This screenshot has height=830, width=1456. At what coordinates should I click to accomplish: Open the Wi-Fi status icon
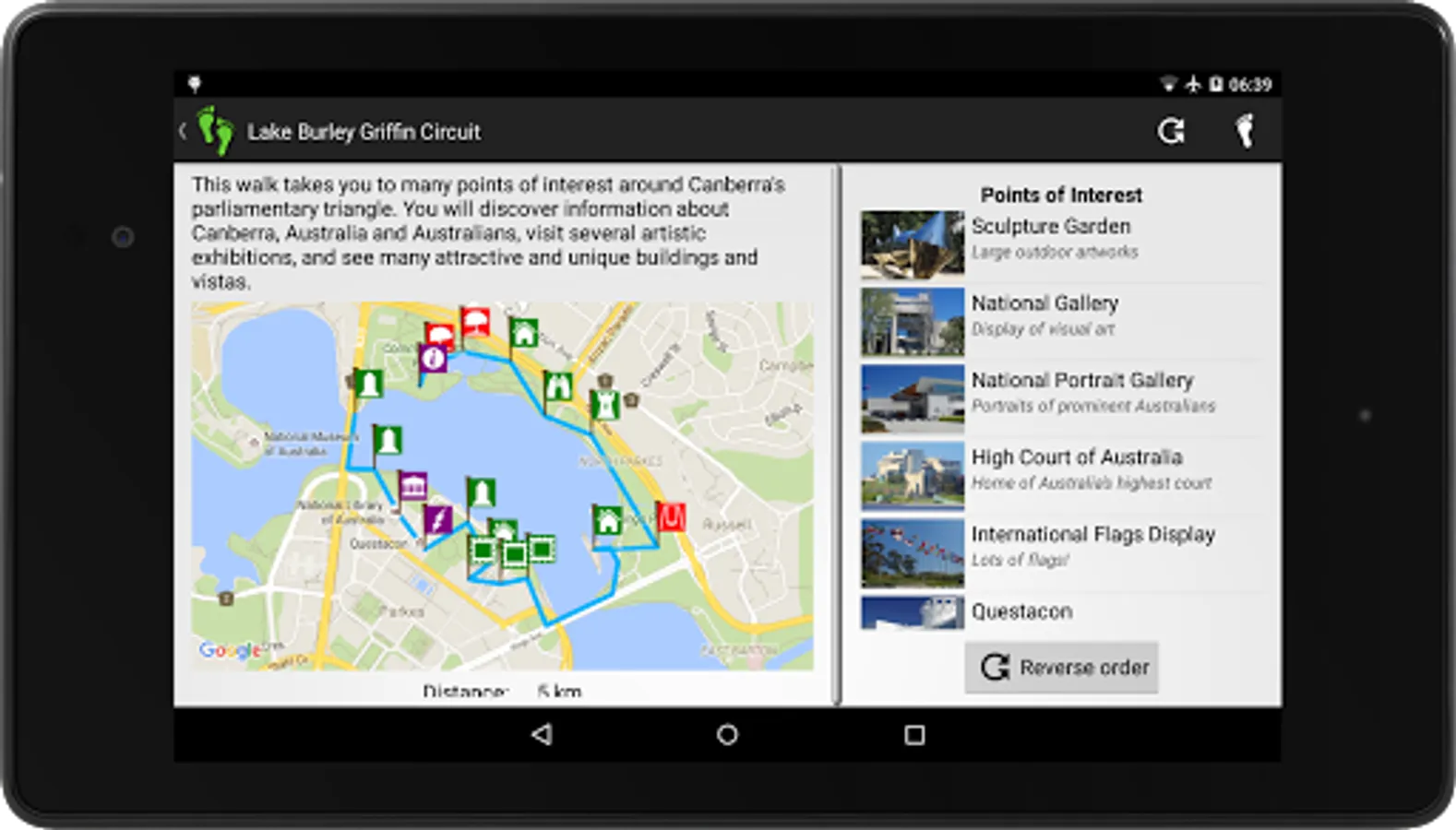(x=1168, y=84)
